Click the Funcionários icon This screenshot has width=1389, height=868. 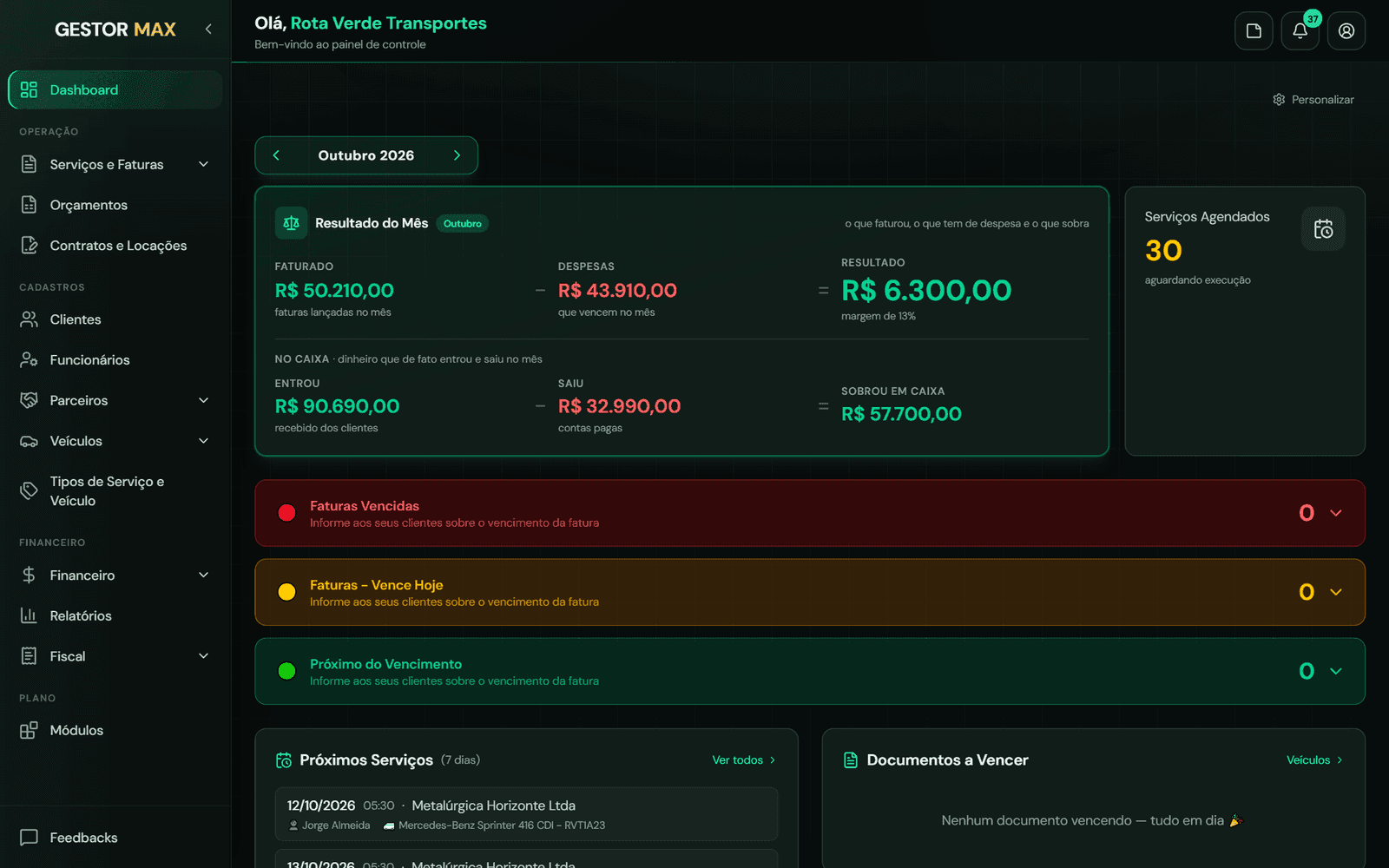tap(29, 359)
